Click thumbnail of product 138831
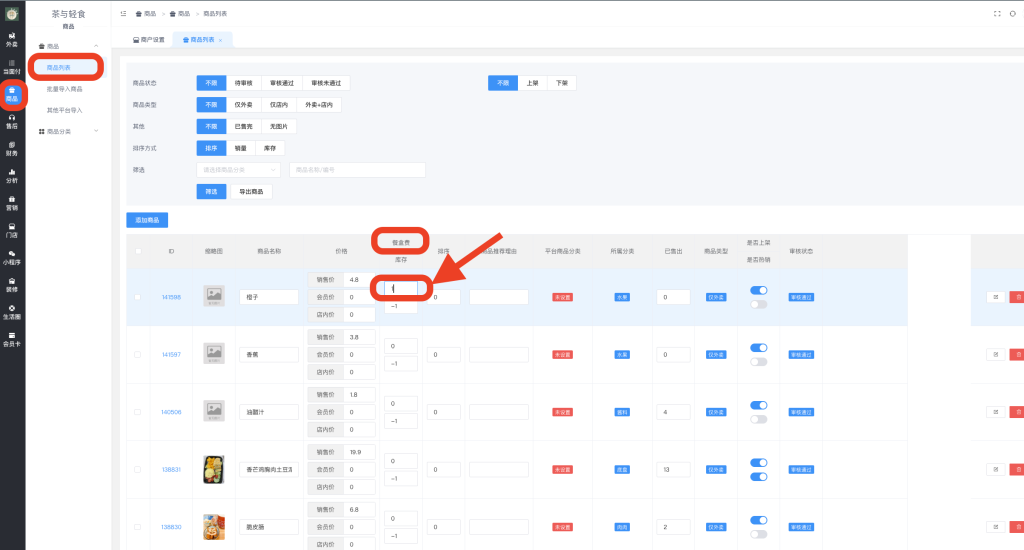Image resolution: width=1024 pixels, height=550 pixels. tap(214, 469)
